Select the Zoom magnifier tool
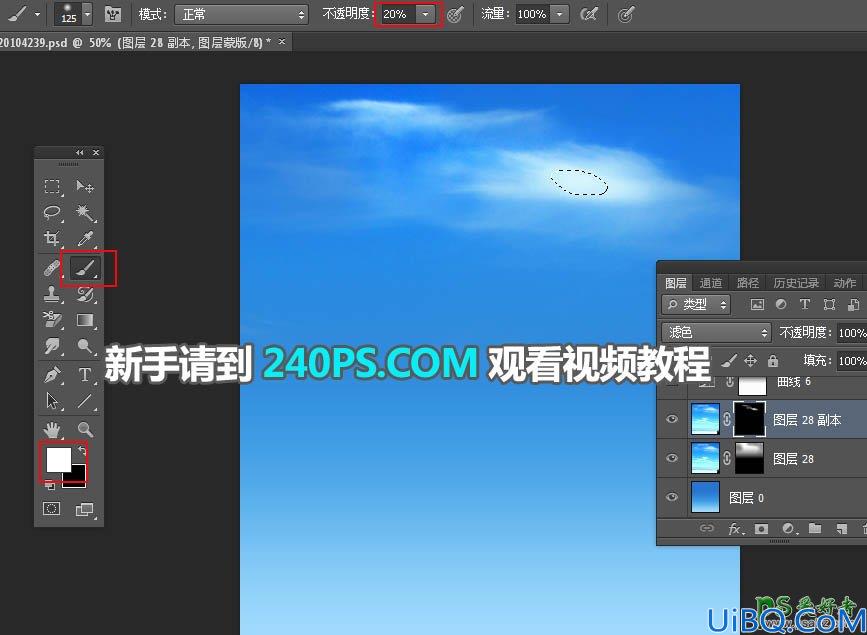Image resolution: width=867 pixels, height=635 pixels. click(85, 430)
